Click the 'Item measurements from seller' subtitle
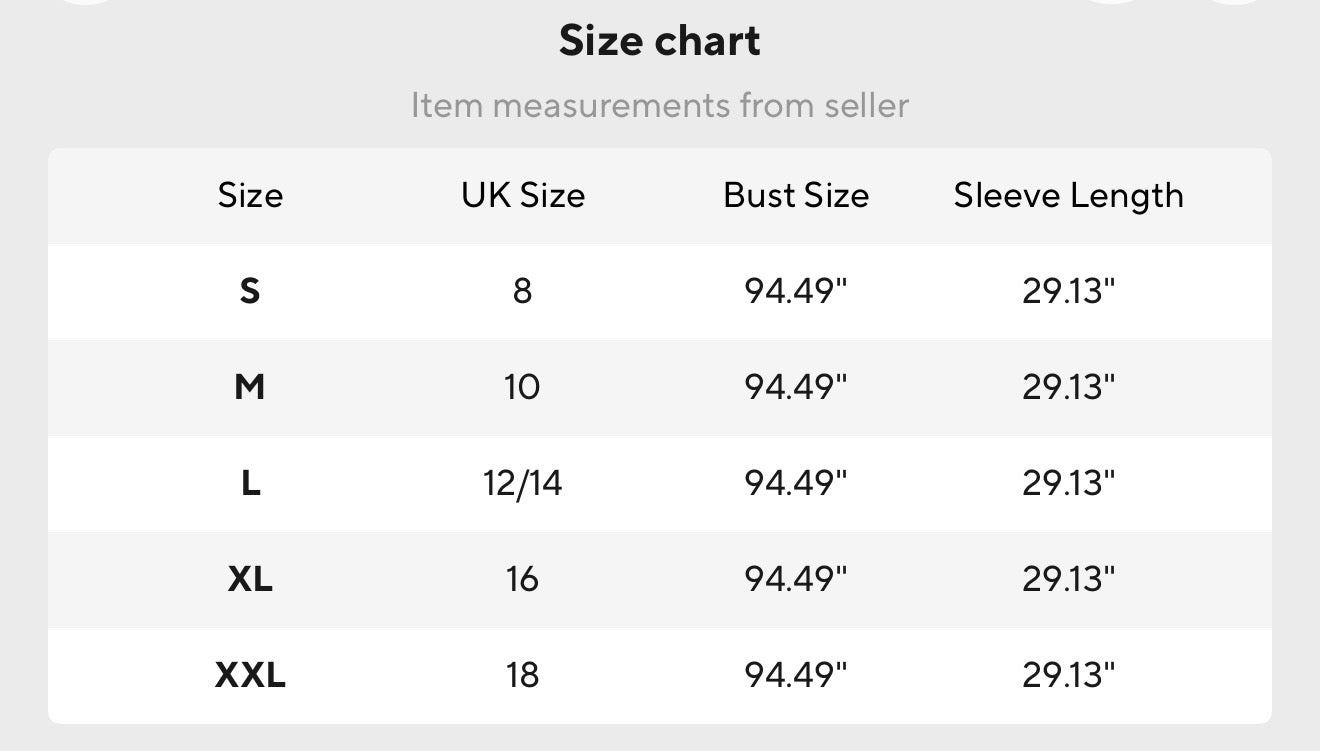 pyautogui.click(x=659, y=105)
